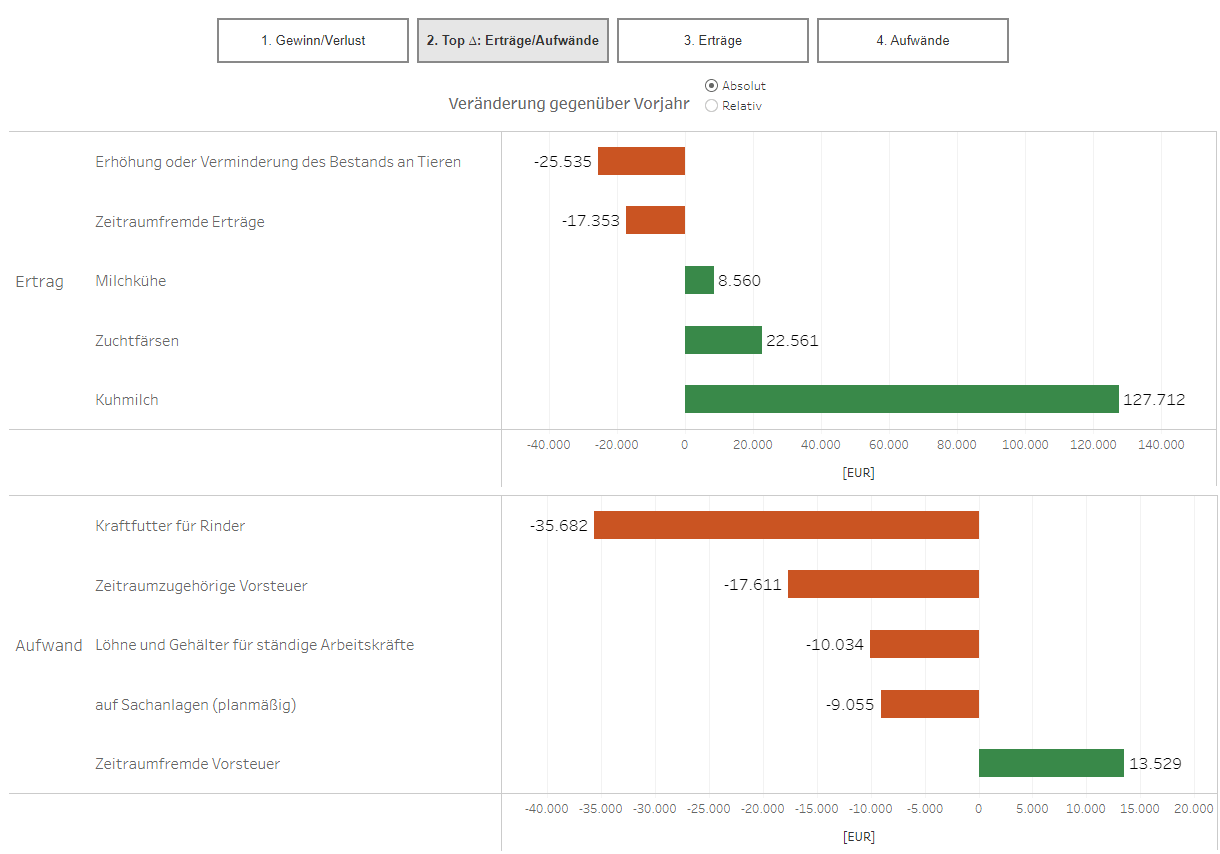This screenshot has width=1220, height=854.
Task: Switch to 2. Top Δ: Erträge/Aufwände tab
Action: click(x=512, y=41)
